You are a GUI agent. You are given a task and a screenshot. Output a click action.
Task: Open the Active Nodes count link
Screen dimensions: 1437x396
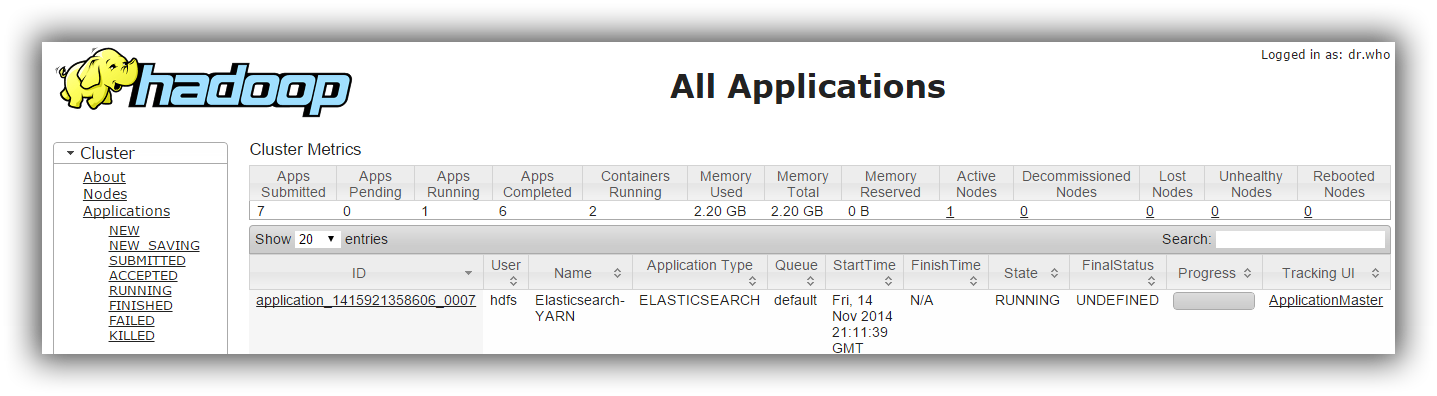pyautogui.click(x=950, y=211)
